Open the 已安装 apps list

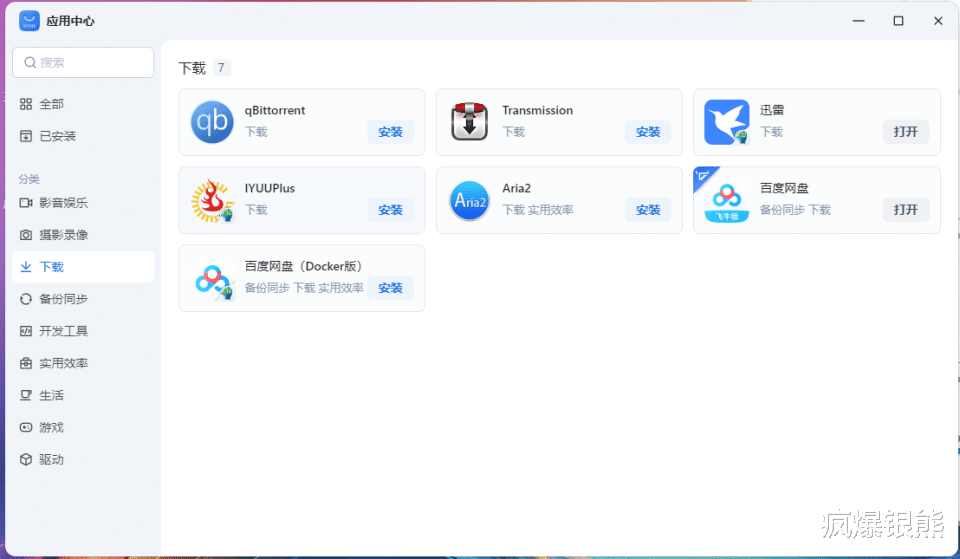point(83,136)
